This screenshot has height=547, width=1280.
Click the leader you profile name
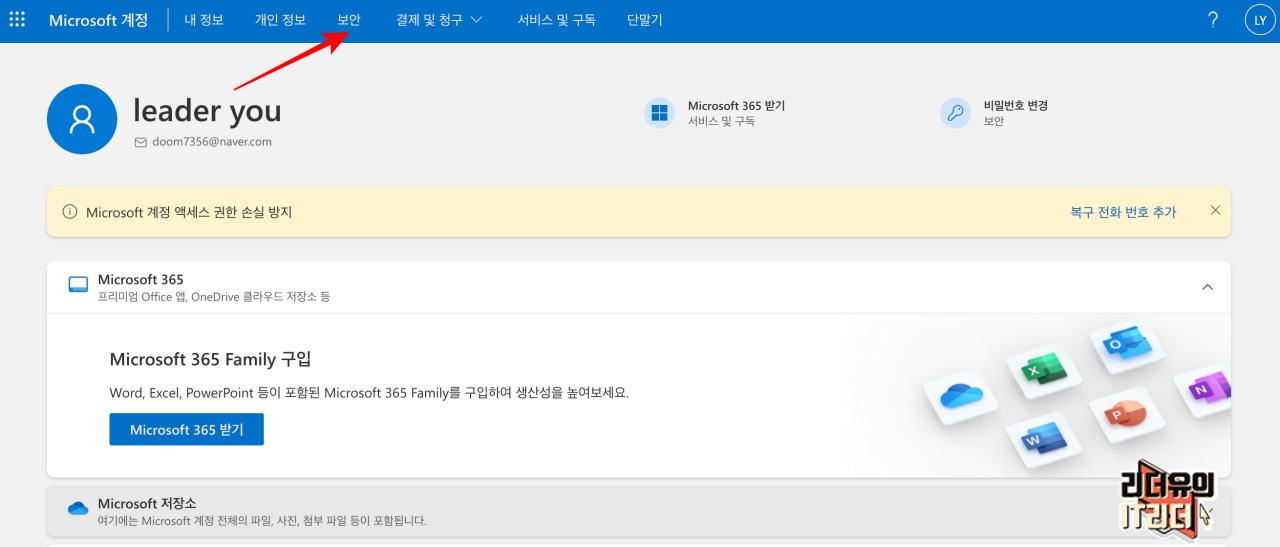(207, 110)
